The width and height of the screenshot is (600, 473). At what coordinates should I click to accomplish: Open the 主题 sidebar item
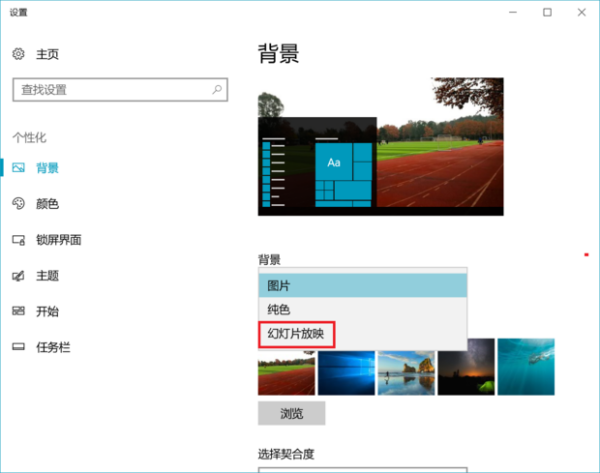(47, 276)
